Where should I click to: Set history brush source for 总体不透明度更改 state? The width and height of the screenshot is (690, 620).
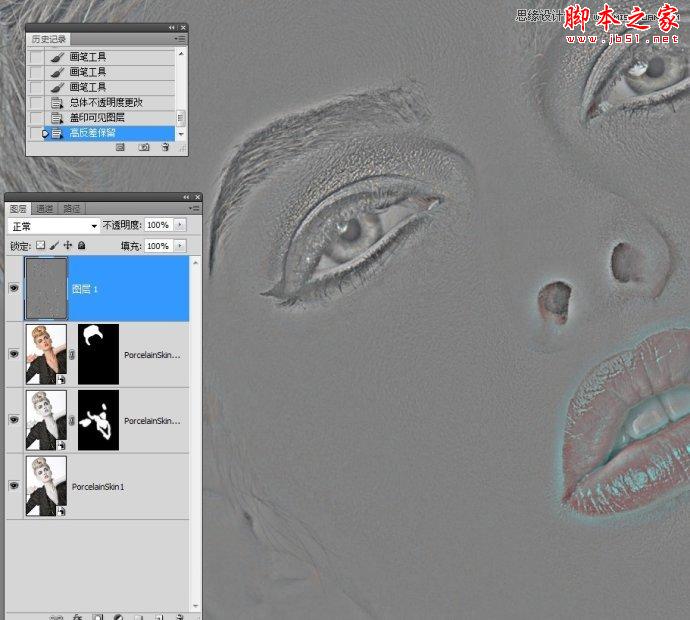[x=36, y=103]
